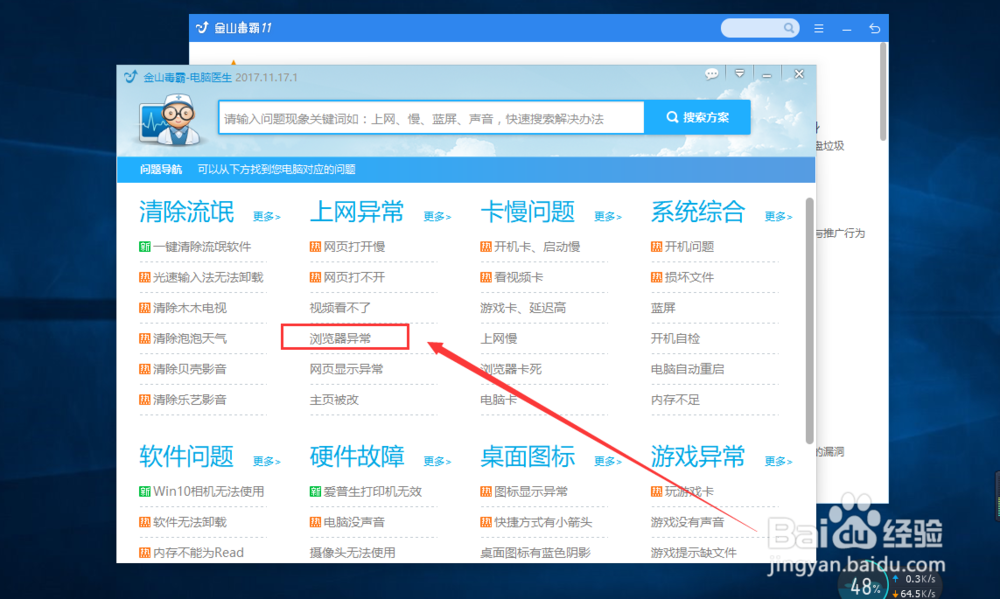Open hamburger menu in 金山毒霸 main window
The height and width of the screenshot is (599, 1000).
coord(819,29)
